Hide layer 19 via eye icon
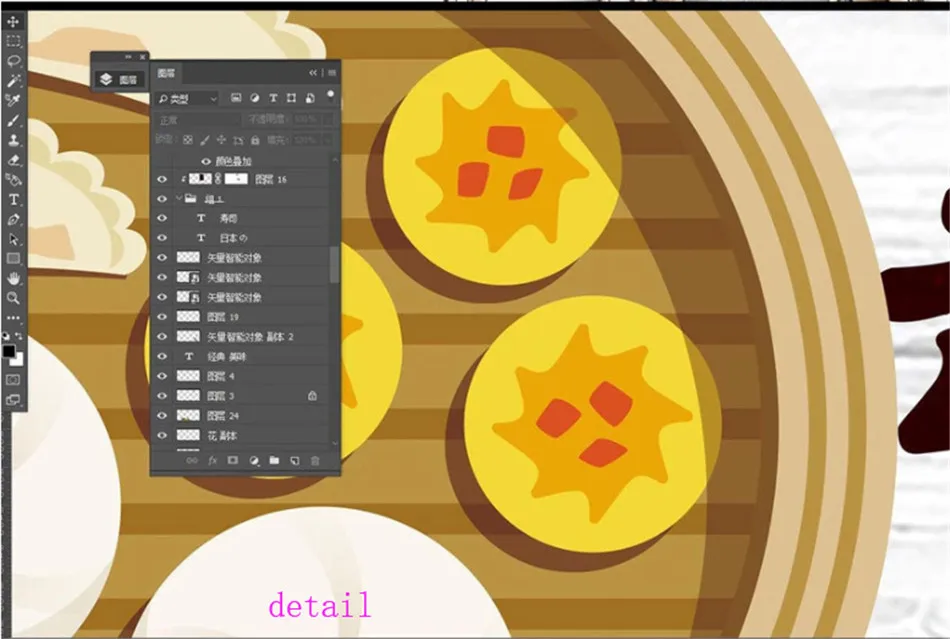Viewport: 950px width, 639px height. 162,317
